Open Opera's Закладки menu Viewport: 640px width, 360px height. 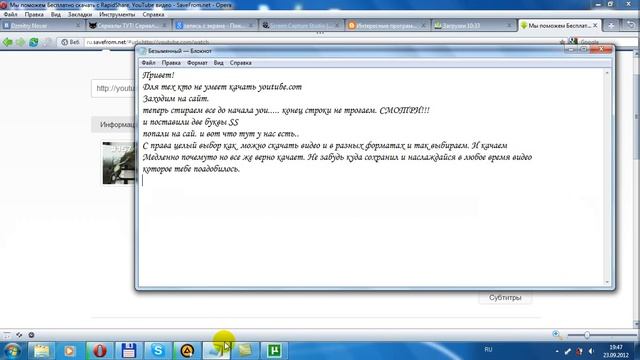80,14
